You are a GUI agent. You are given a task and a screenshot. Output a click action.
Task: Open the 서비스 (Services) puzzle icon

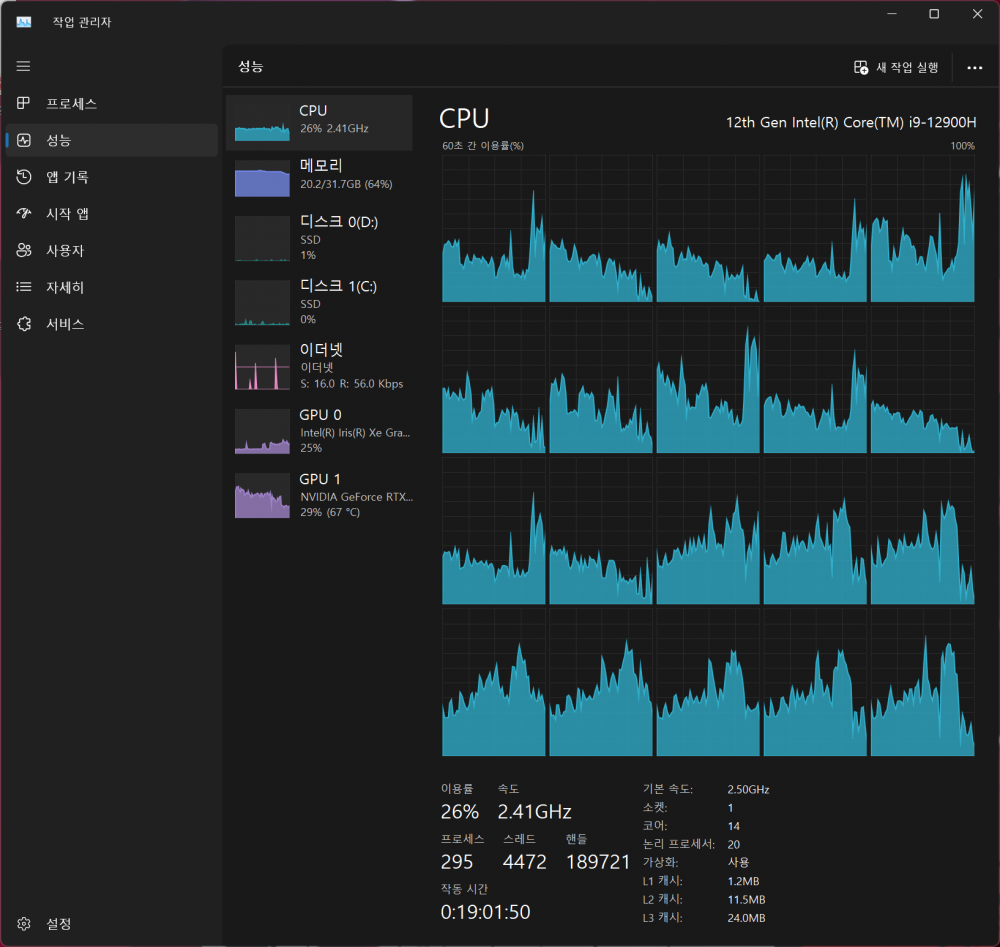click(x=24, y=324)
